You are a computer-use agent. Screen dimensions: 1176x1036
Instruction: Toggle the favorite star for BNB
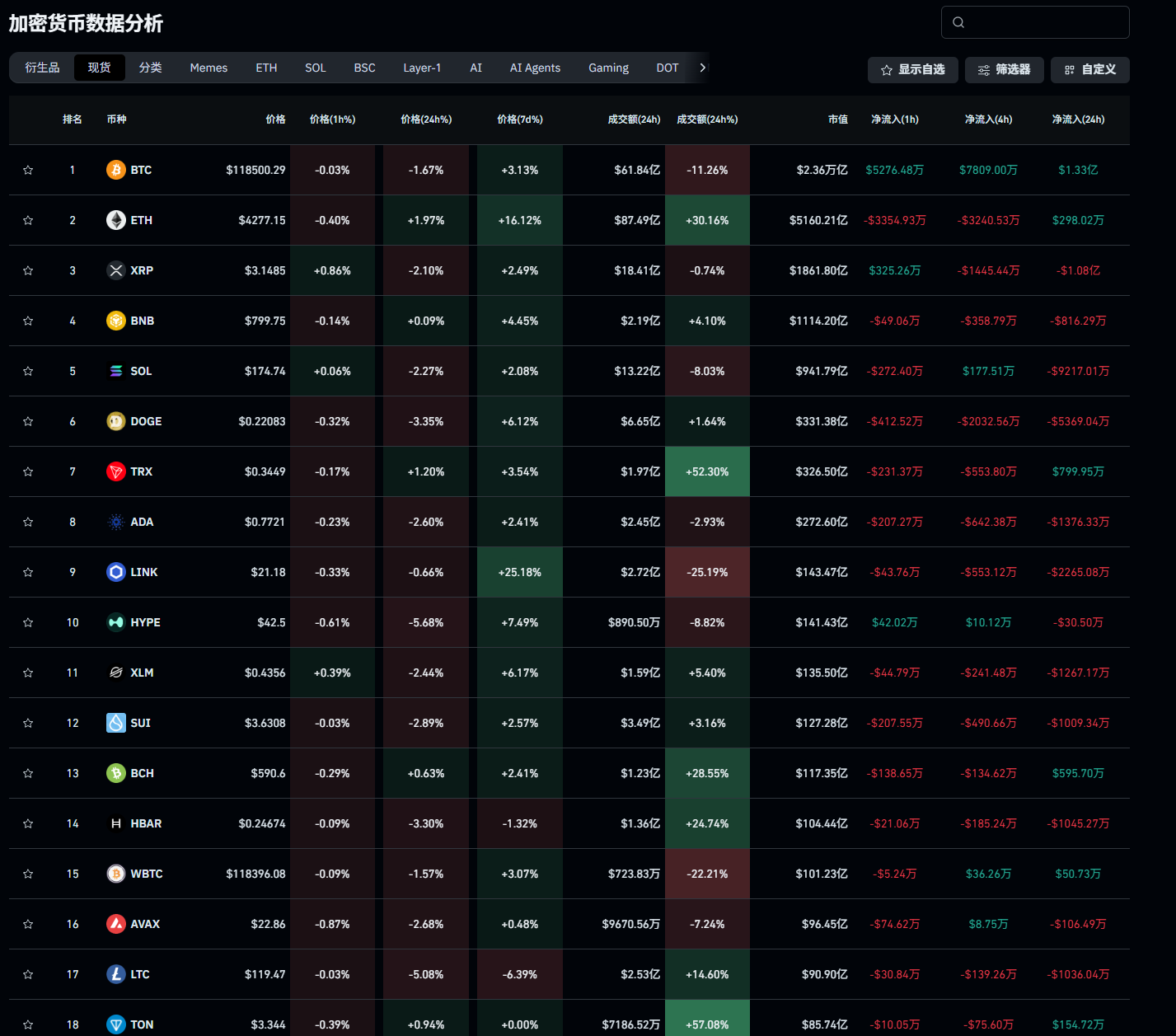pos(28,321)
